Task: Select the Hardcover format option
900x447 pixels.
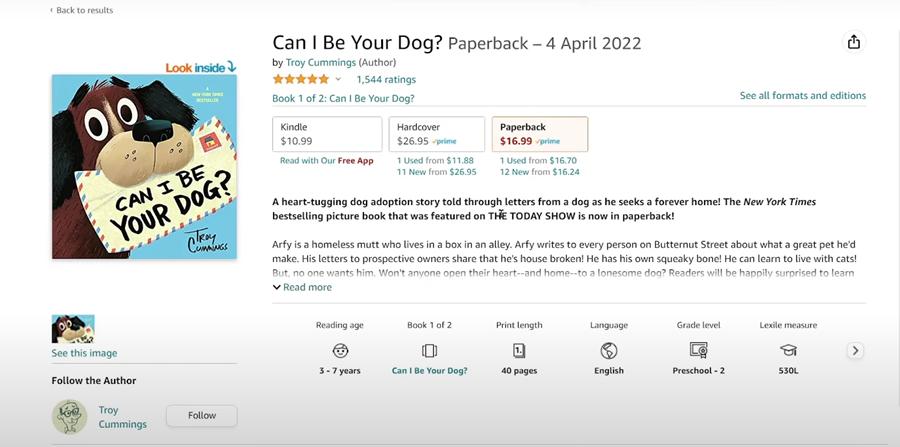Action: click(x=435, y=134)
